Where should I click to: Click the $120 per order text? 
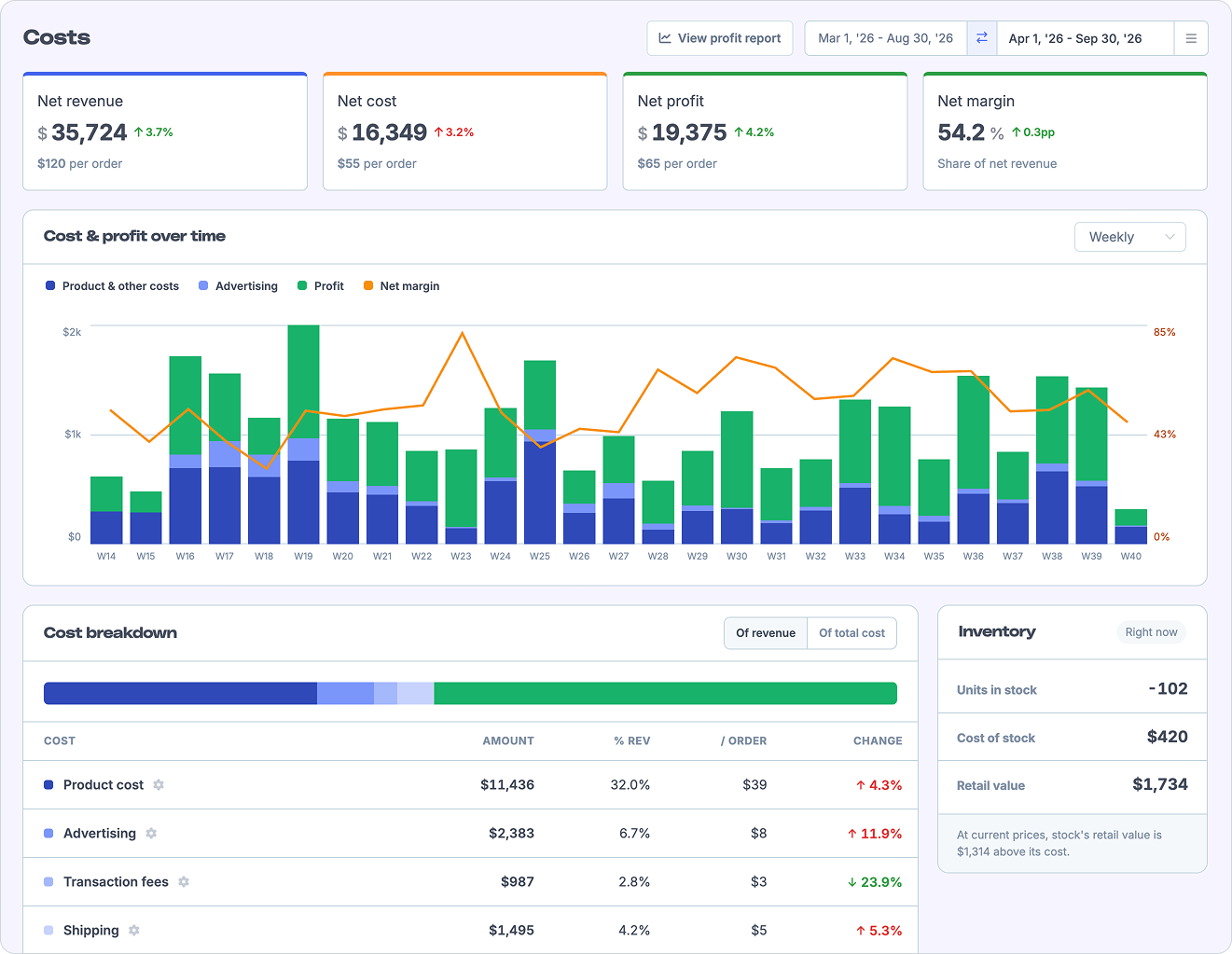[x=79, y=164]
